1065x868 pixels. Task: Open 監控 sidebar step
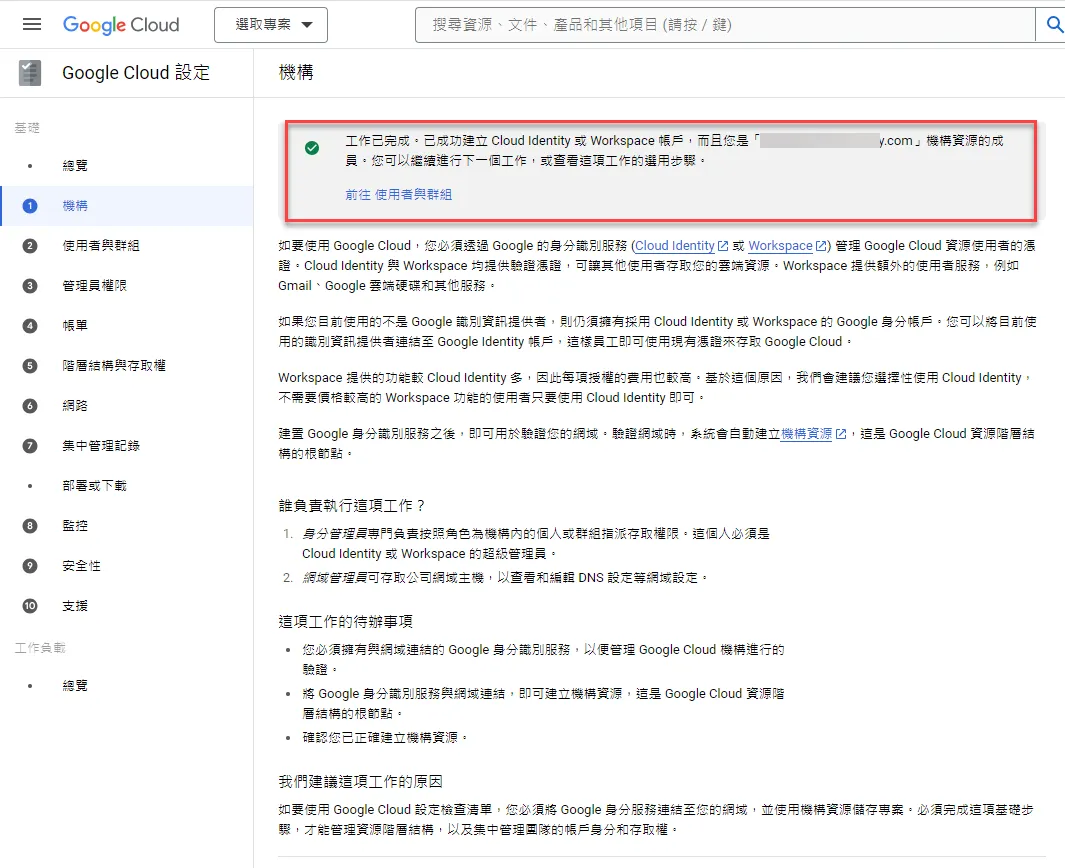[x=75, y=526]
